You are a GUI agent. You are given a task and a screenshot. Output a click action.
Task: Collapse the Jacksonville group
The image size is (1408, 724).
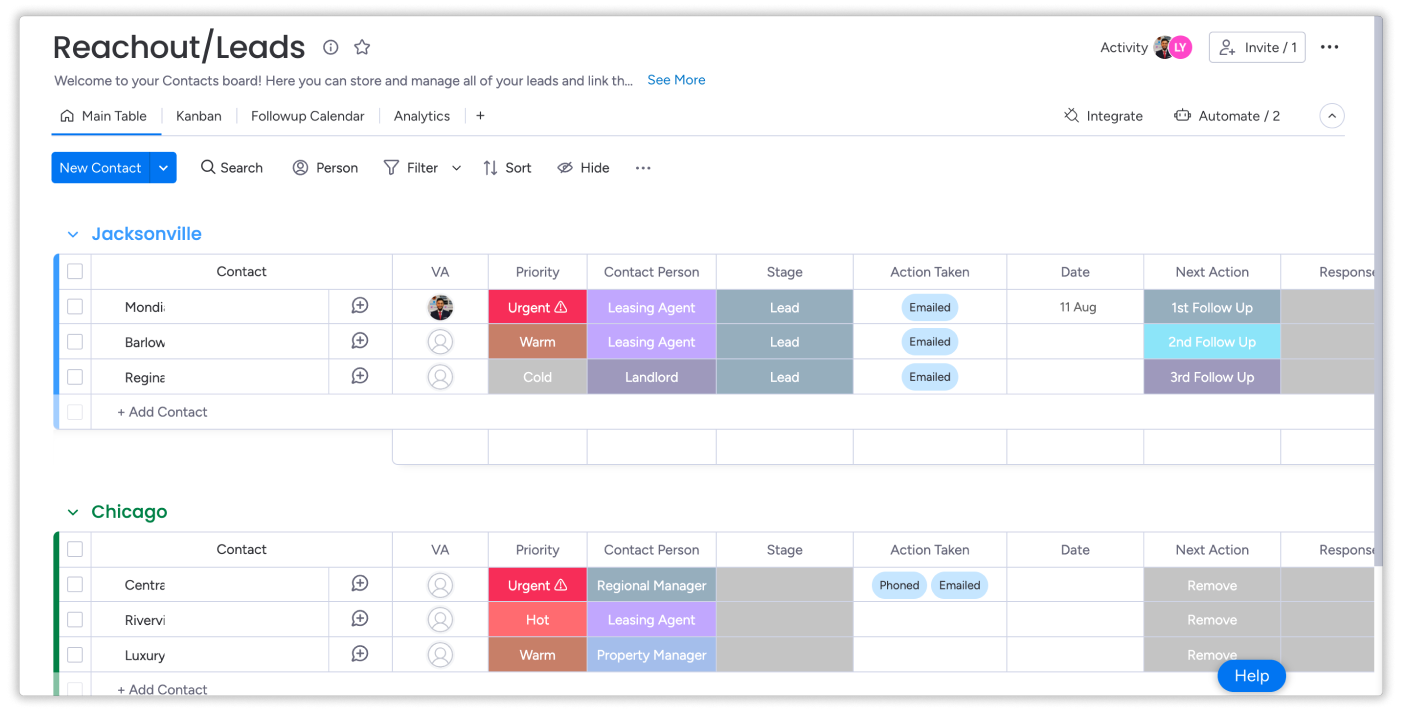[x=73, y=235]
